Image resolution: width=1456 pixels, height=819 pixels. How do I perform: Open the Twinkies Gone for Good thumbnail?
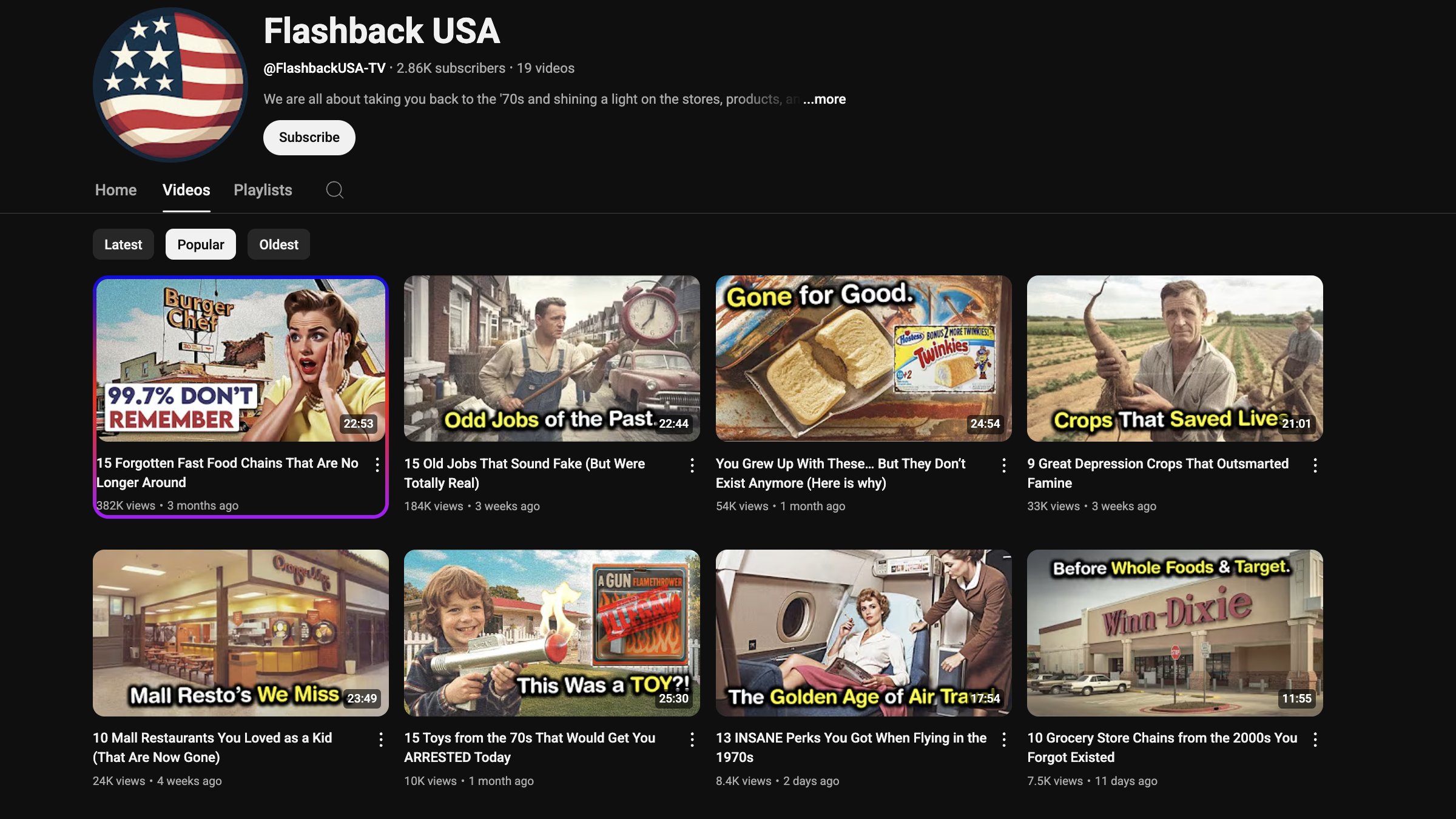(x=863, y=359)
